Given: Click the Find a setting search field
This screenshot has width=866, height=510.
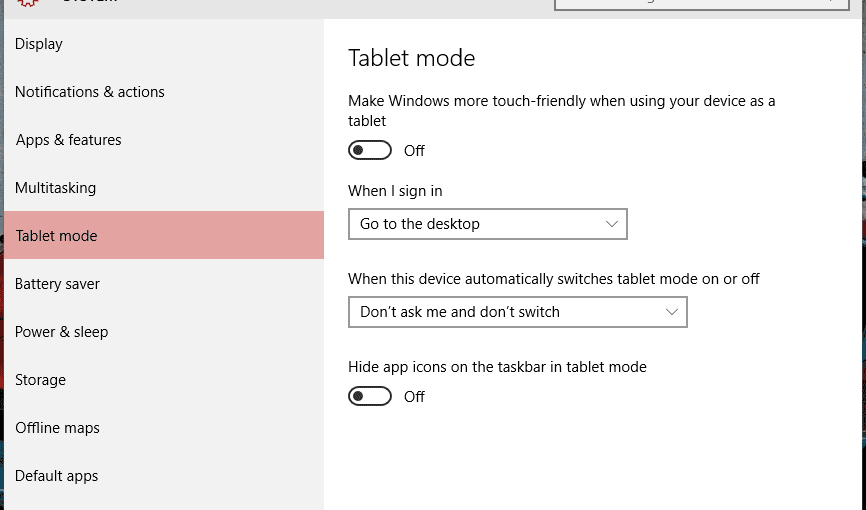Looking at the screenshot, I should click(690, 3).
